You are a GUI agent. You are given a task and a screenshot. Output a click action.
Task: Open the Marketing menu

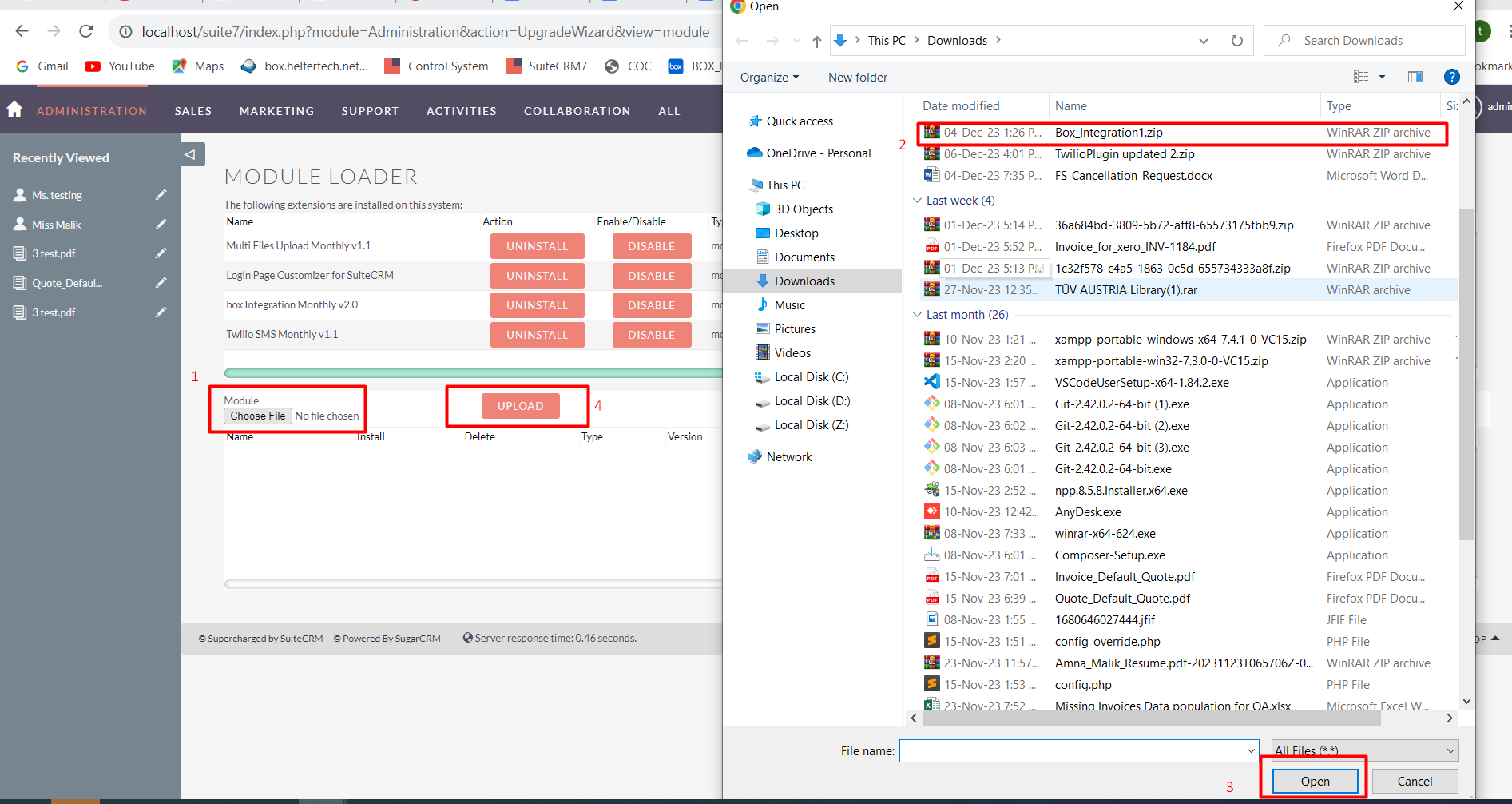tap(276, 111)
